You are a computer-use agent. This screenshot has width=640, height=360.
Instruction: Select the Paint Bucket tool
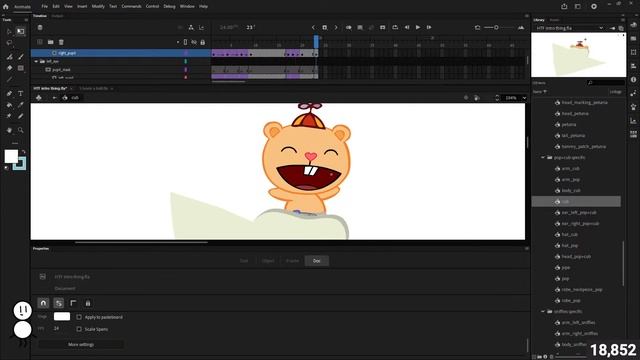(x=9, y=105)
